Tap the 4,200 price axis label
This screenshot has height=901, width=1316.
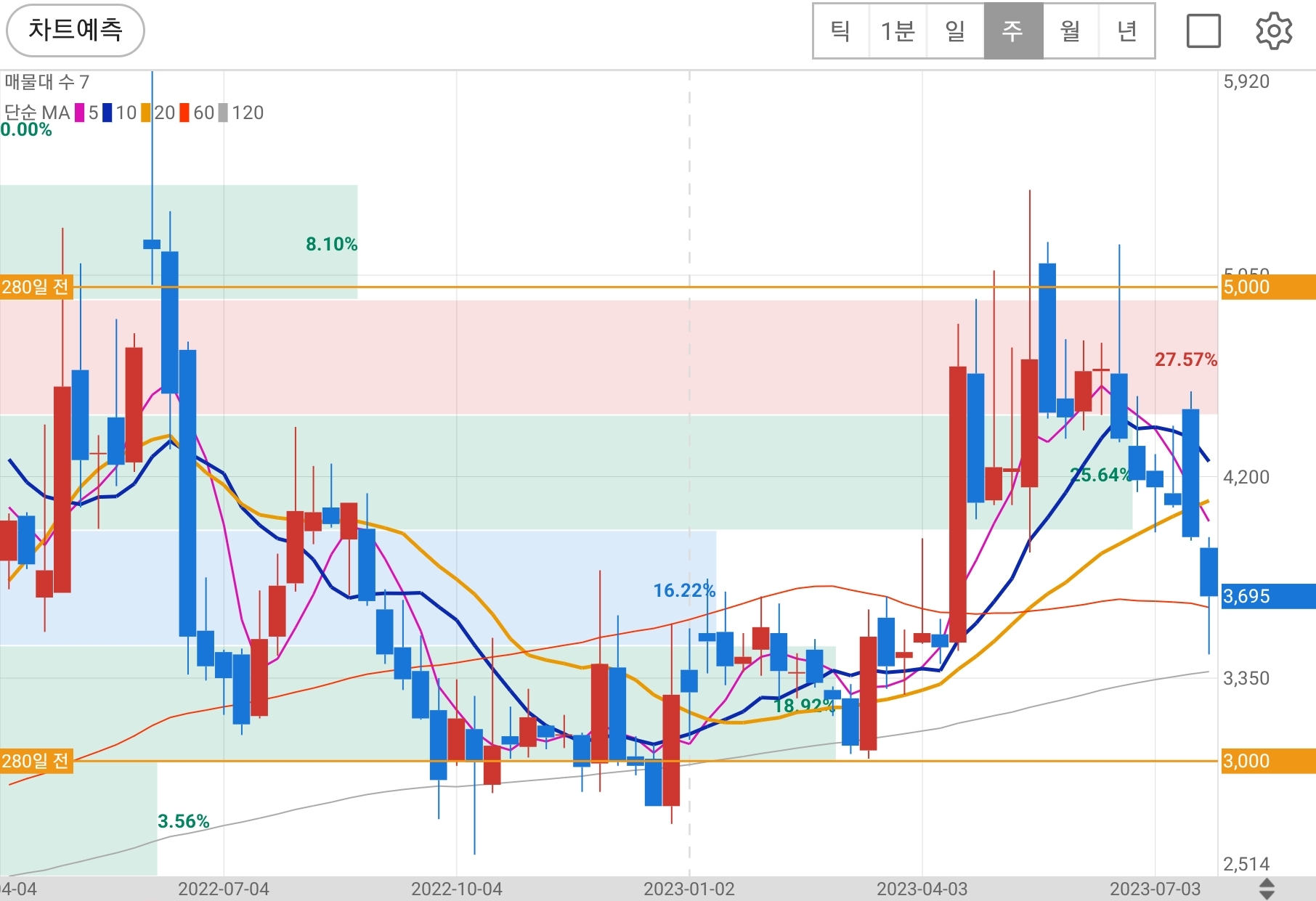[1246, 477]
